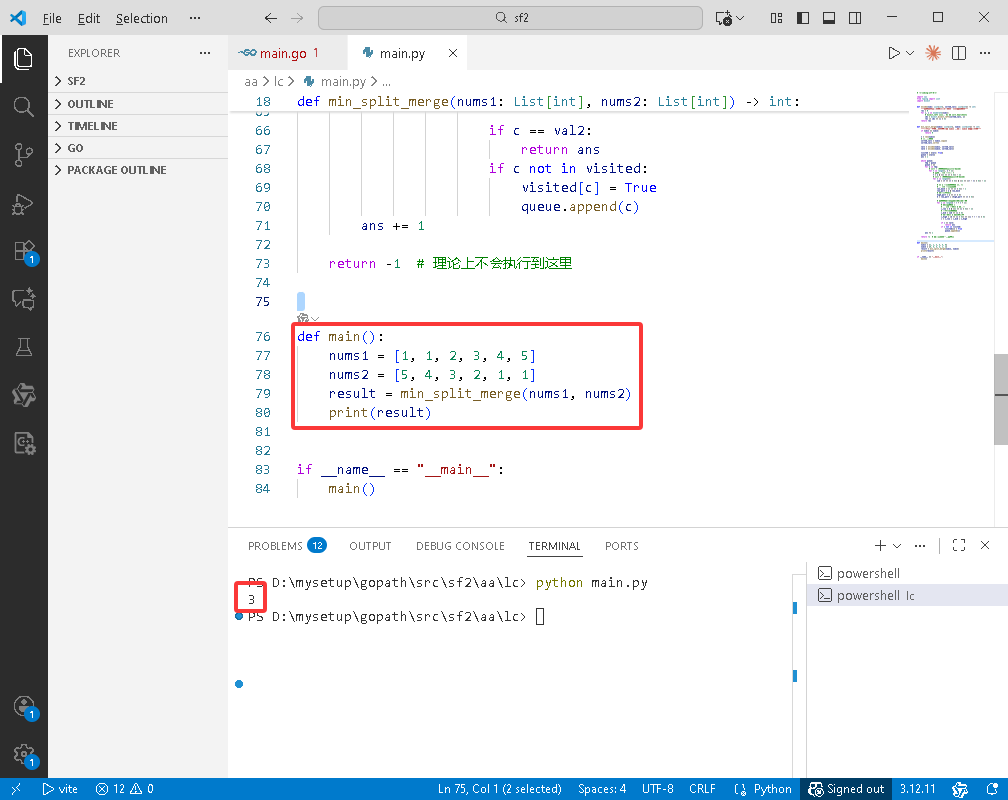
Task: Open the Run file options dropdown arrow
Action: coord(910,53)
